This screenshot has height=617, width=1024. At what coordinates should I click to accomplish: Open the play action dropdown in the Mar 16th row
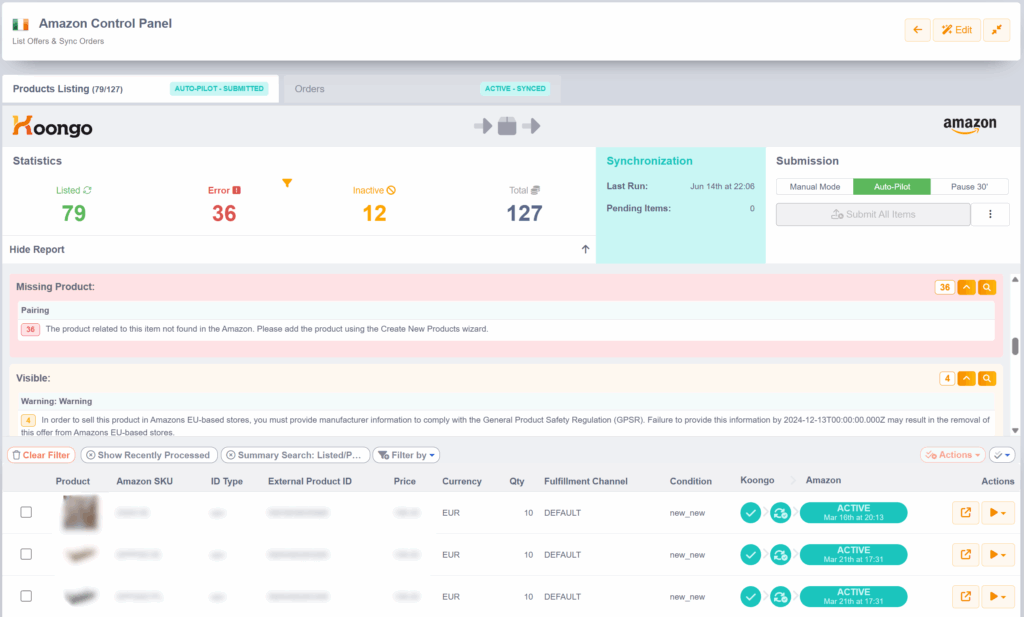997,513
